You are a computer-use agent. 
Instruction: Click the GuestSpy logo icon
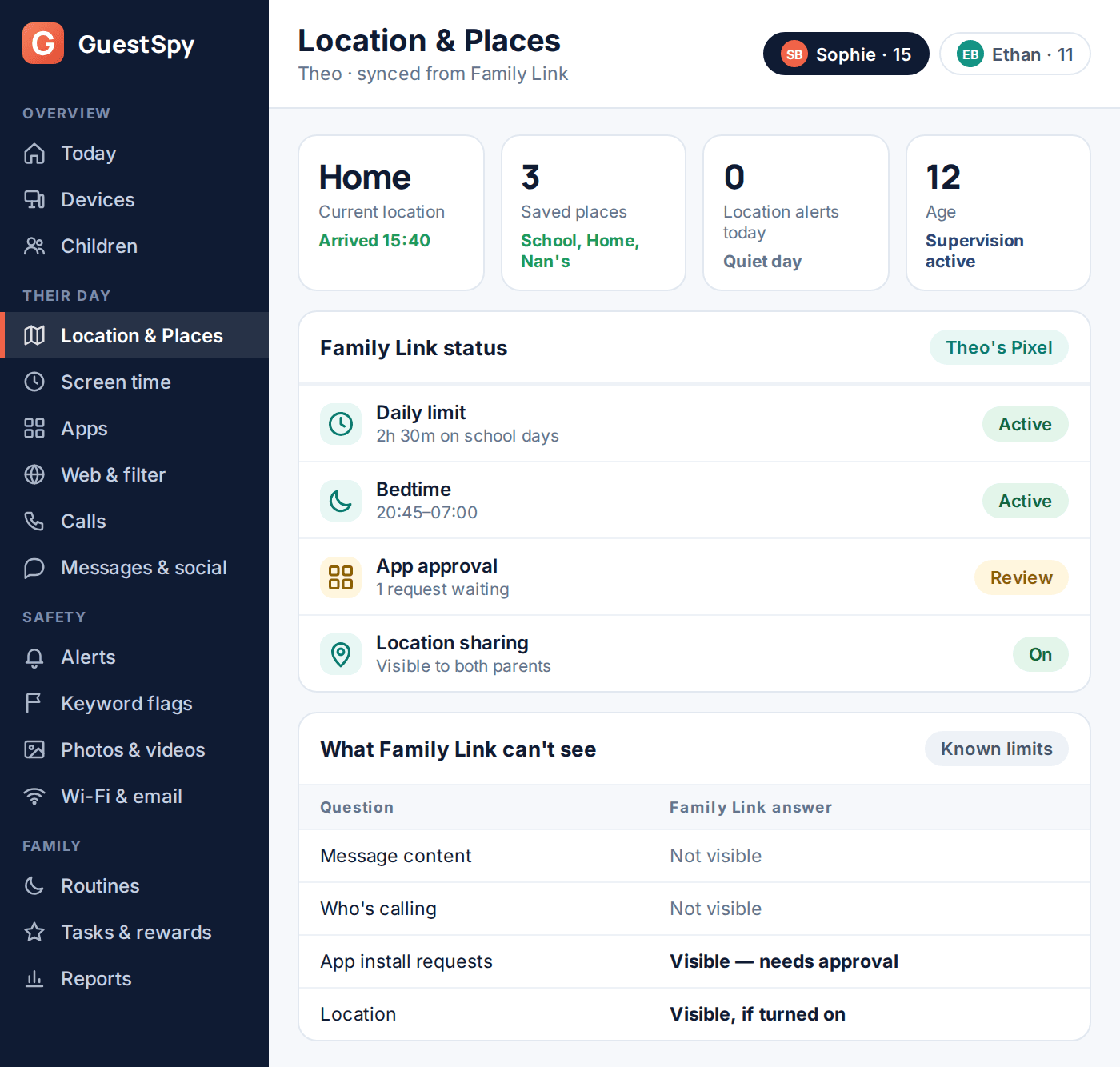43,43
